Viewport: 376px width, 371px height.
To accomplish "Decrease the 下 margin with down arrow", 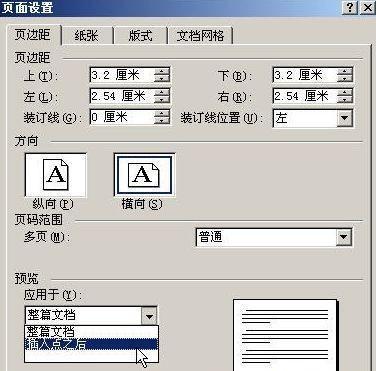I will point(345,79).
